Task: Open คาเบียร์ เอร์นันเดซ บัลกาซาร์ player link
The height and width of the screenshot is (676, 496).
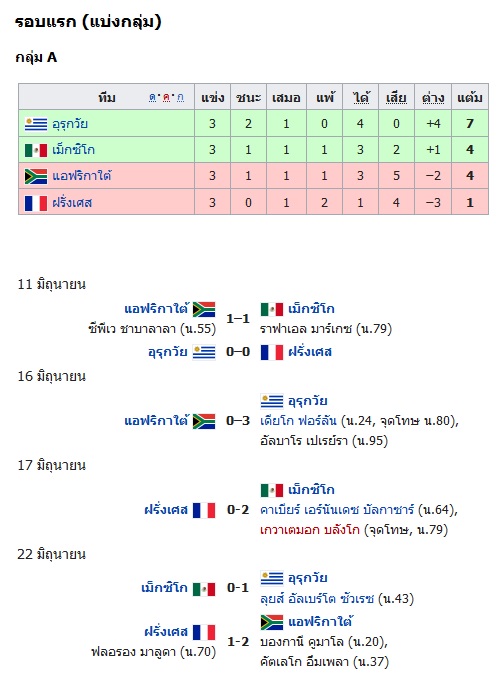Action: [337, 510]
